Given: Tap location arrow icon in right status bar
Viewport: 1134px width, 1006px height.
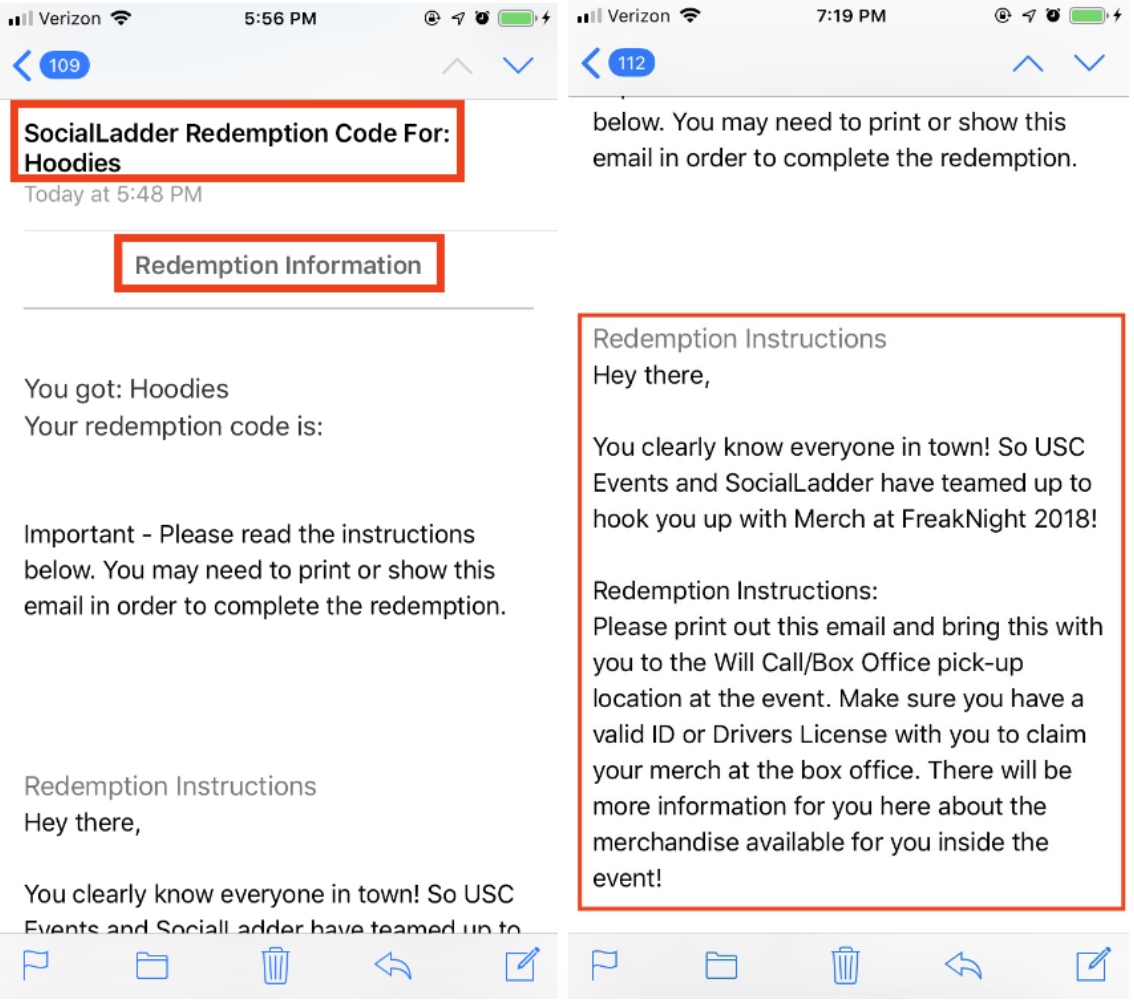Looking at the screenshot, I should click(1028, 15).
